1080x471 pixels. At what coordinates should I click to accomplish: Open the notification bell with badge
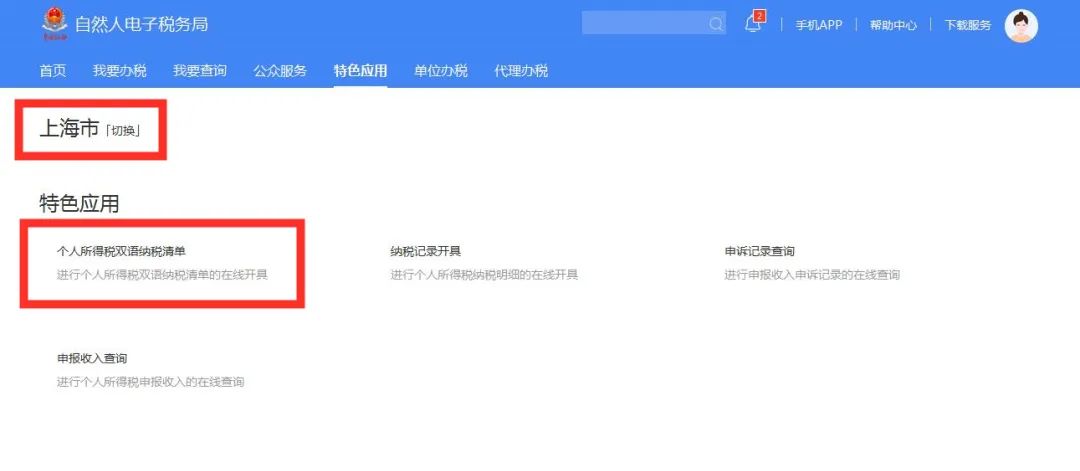click(754, 23)
